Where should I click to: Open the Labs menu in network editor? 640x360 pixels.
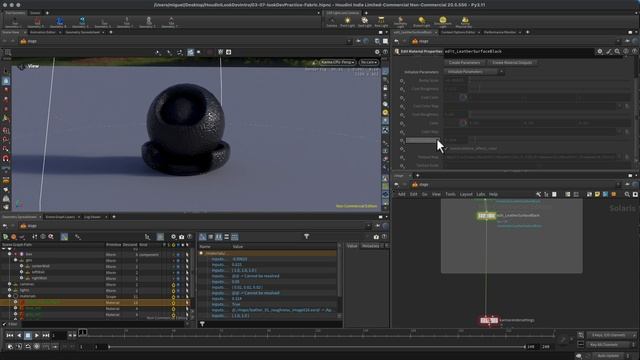pos(481,194)
